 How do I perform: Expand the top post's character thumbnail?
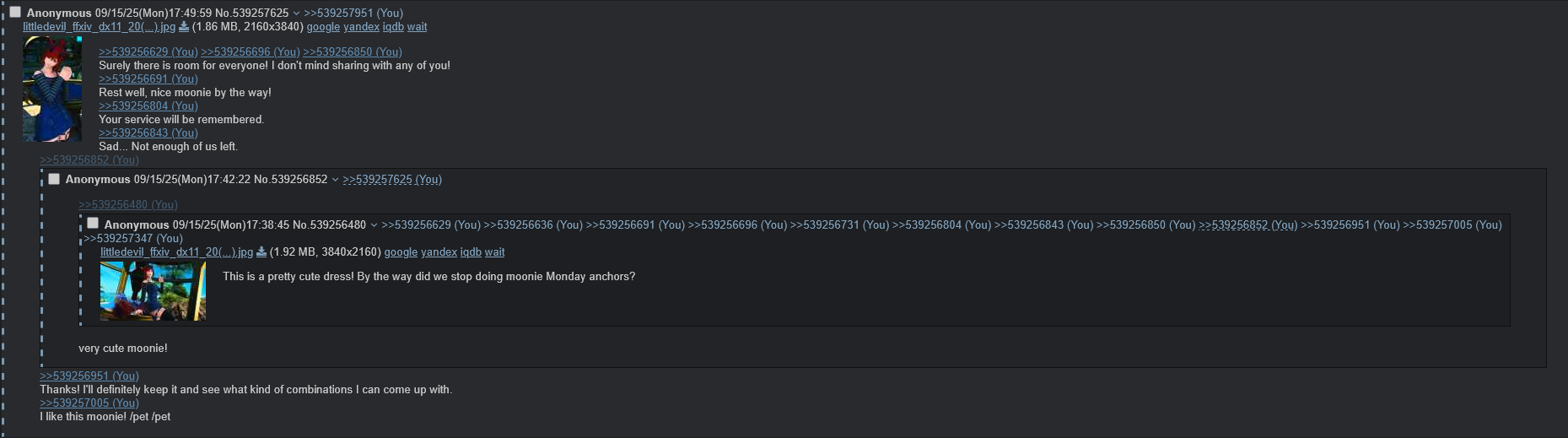pyautogui.click(x=52, y=89)
